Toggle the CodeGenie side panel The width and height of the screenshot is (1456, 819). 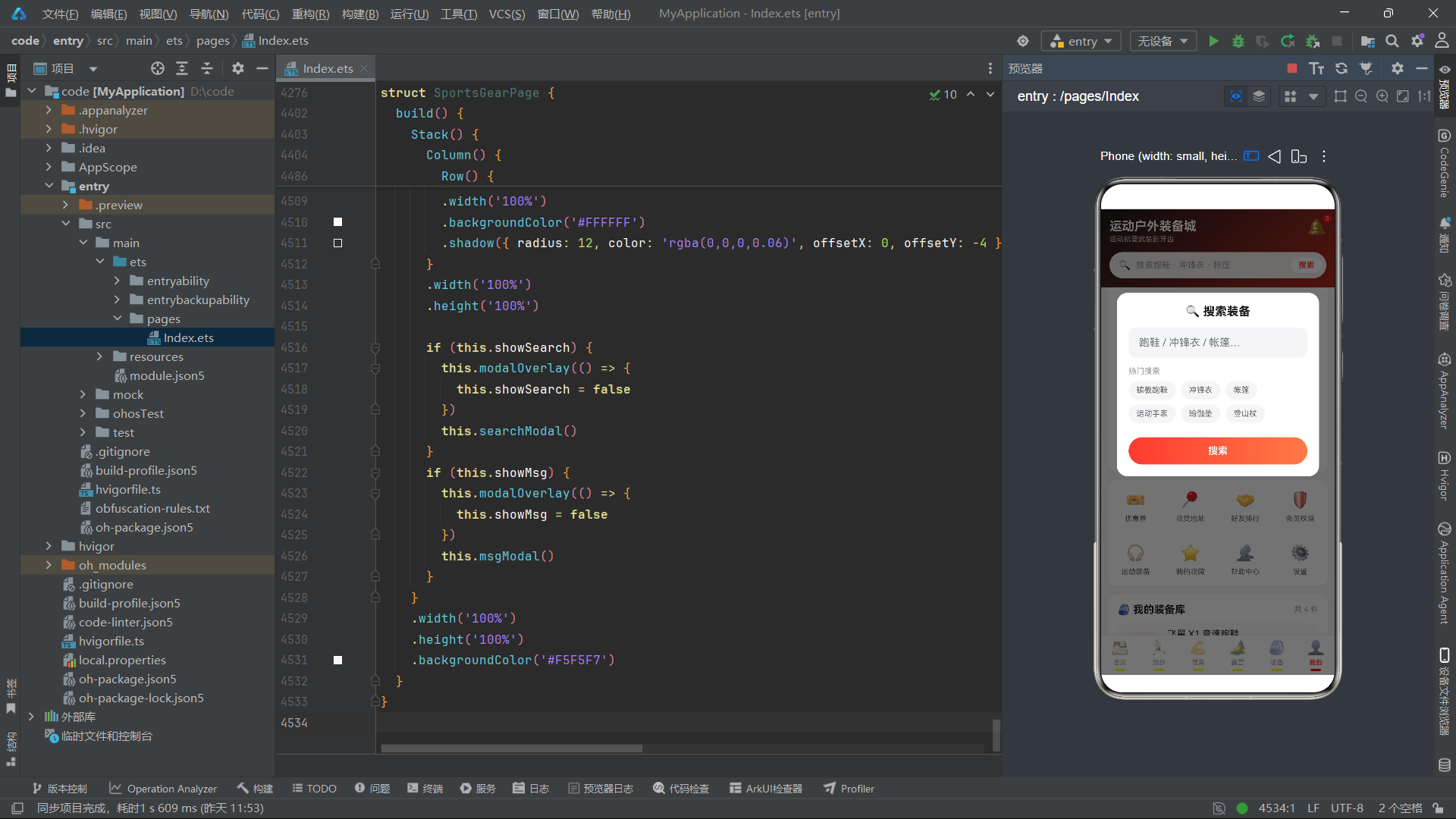click(x=1445, y=163)
